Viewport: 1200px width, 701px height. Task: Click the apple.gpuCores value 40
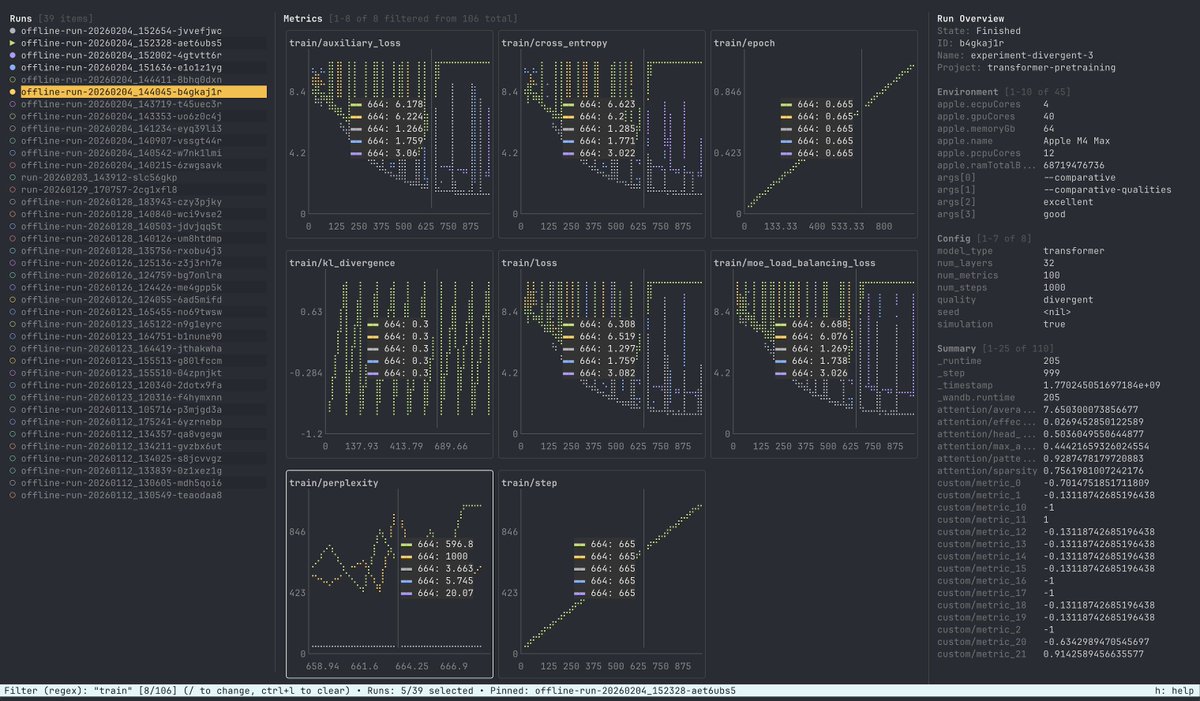[1049, 116]
